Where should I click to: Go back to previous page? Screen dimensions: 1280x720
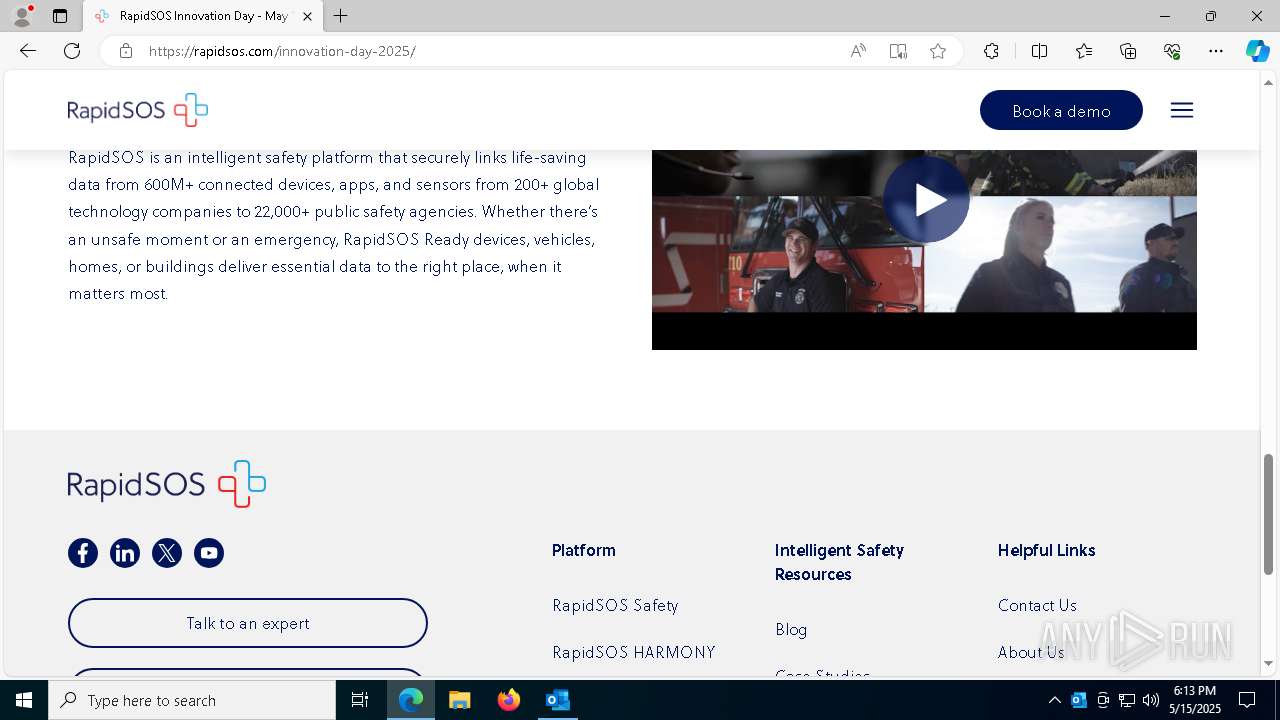point(28,51)
